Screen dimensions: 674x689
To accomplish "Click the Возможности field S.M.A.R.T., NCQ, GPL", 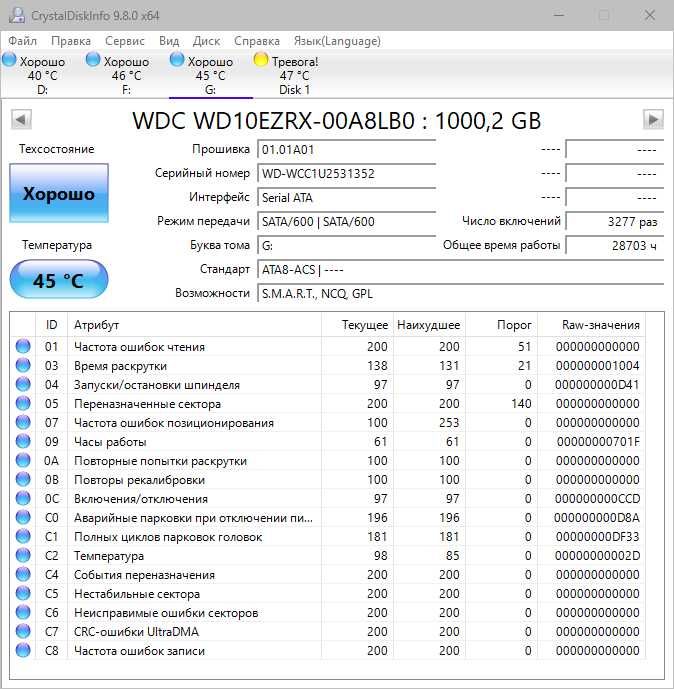I will 460,294.
